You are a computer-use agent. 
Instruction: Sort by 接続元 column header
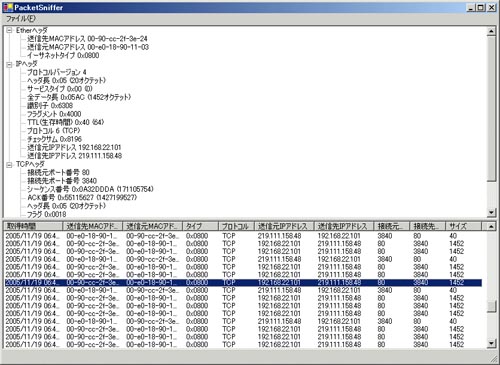[x=392, y=226]
